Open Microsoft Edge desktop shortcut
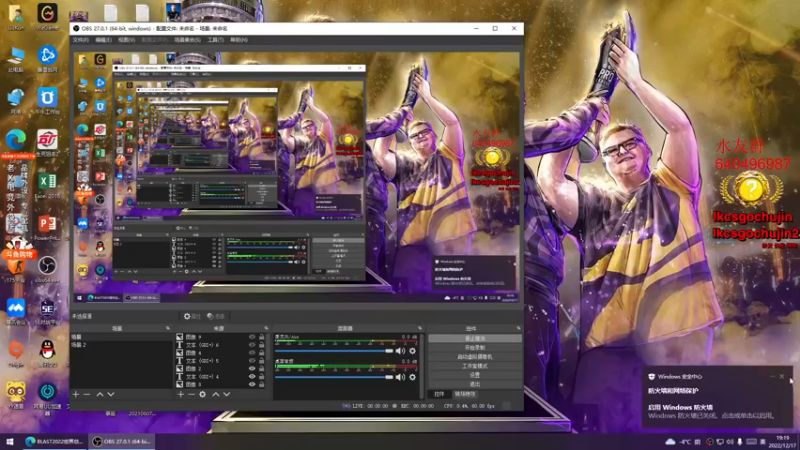 [16, 144]
